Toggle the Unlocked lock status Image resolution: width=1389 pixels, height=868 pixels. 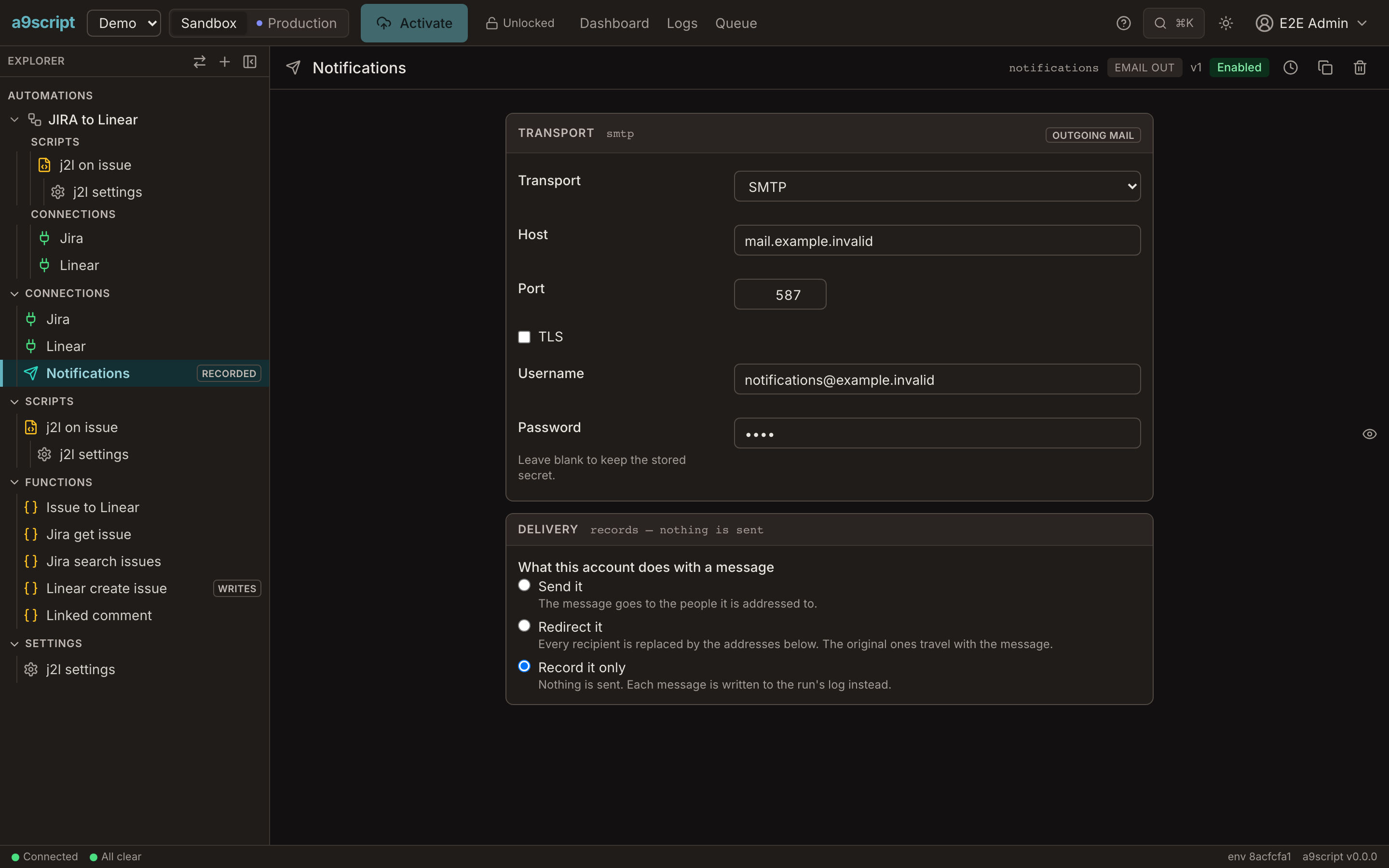click(x=520, y=23)
